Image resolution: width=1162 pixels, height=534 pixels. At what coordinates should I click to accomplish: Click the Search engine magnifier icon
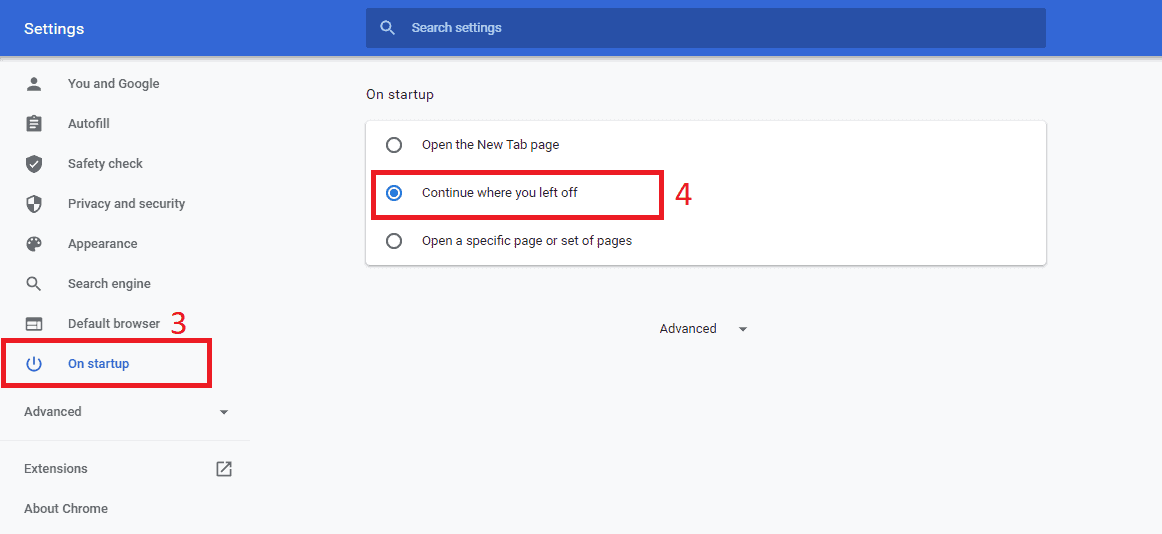(x=34, y=284)
